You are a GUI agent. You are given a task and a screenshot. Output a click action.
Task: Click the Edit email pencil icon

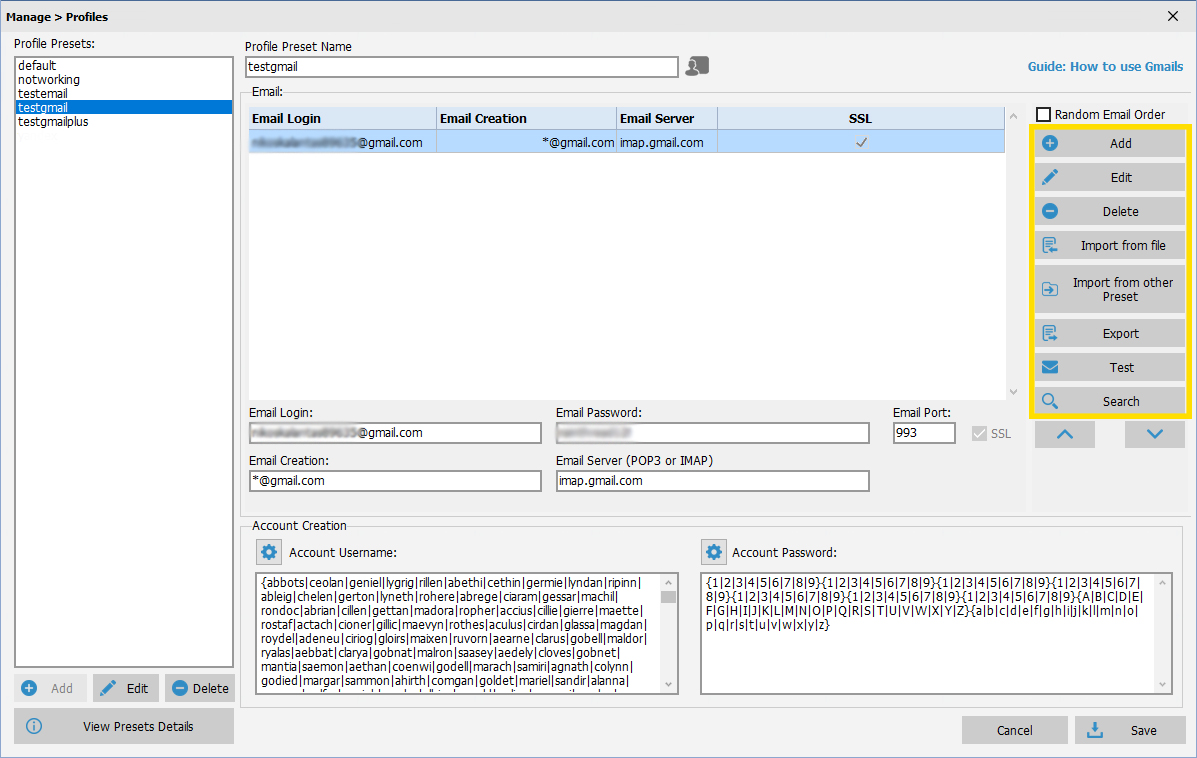tap(1050, 177)
